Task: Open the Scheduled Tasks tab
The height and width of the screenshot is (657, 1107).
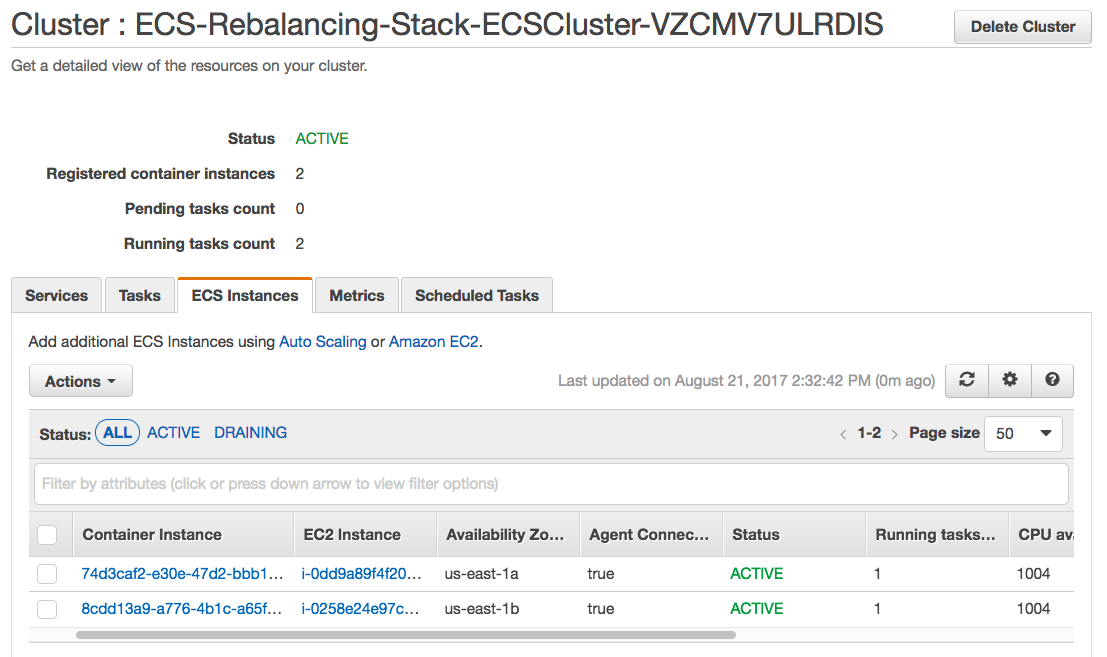Action: click(x=477, y=295)
